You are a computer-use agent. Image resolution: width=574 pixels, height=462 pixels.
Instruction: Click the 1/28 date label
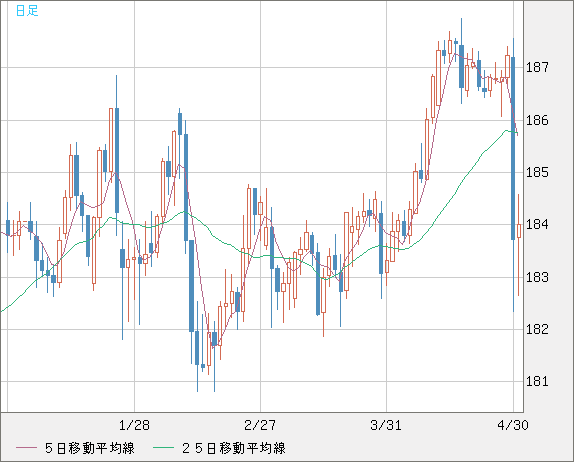tap(134, 425)
